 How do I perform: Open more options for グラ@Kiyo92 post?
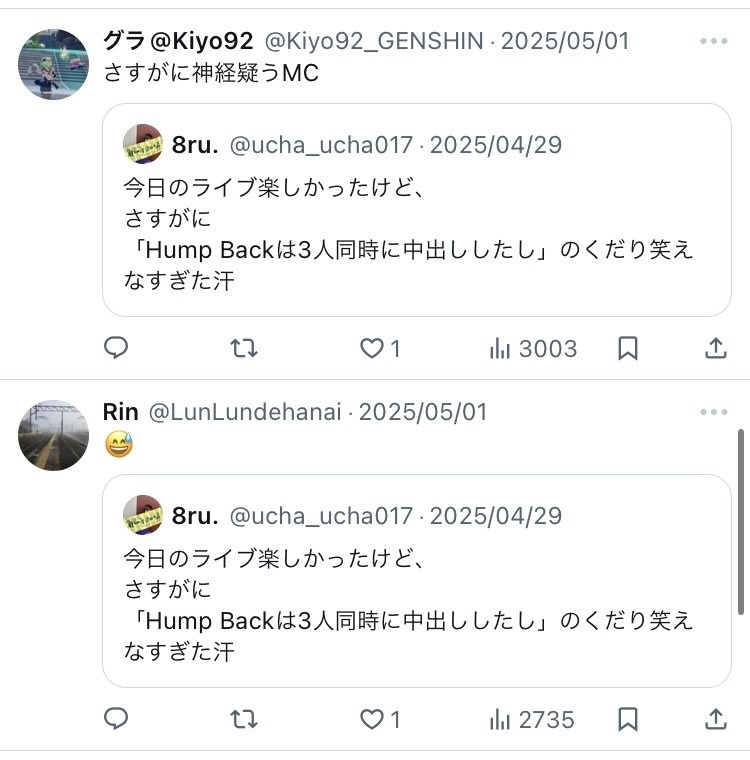[714, 41]
